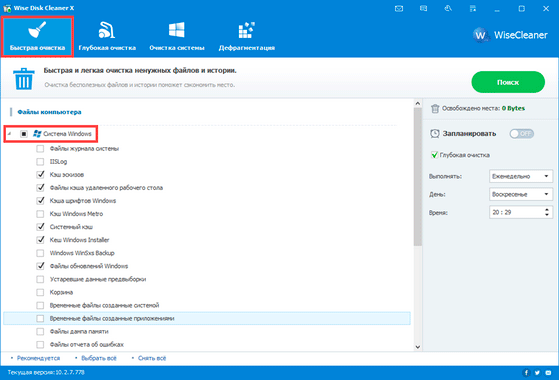This screenshot has width=559, height=380.
Task: Click the mail envelope icon in title bar
Action: pos(399,9)
